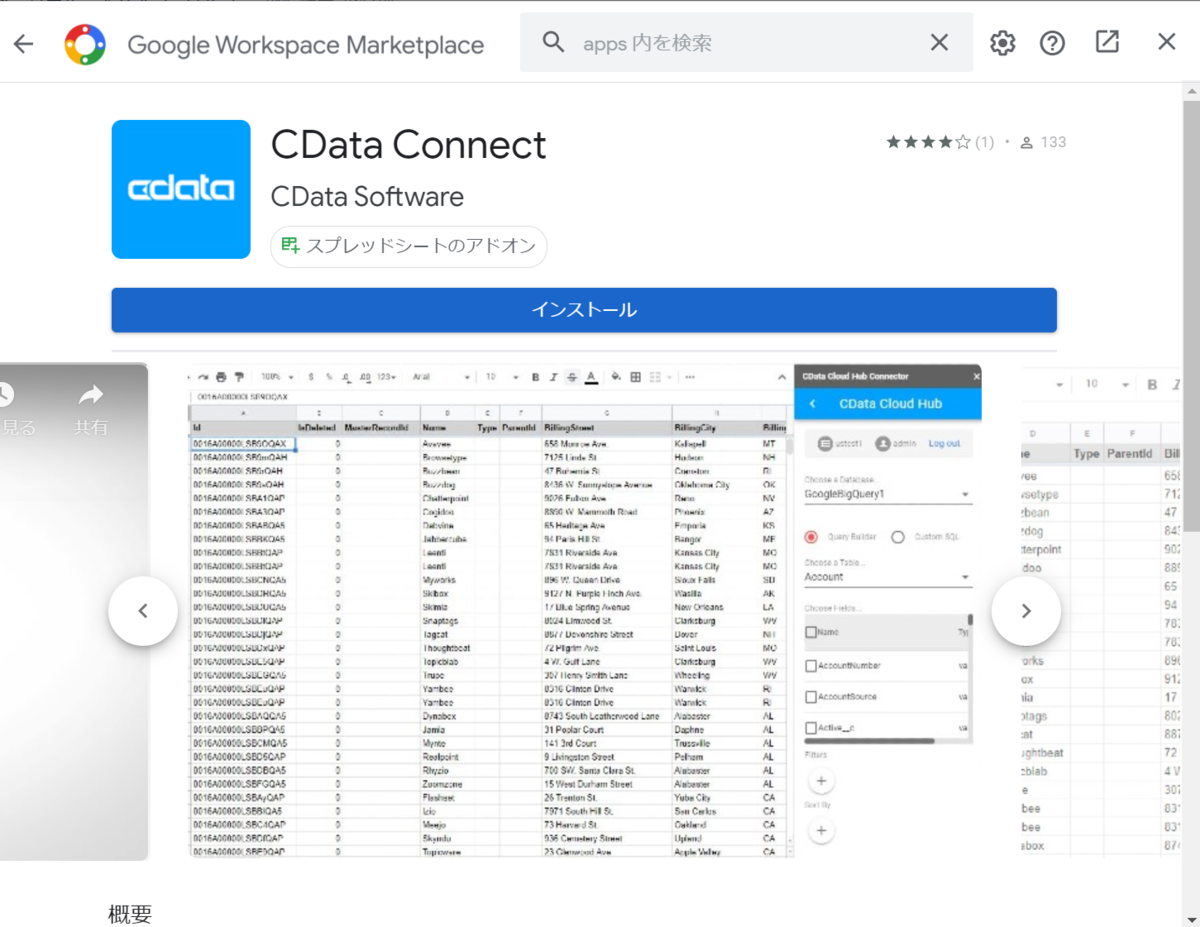Clear the search field with X

(x=939, y=42)
